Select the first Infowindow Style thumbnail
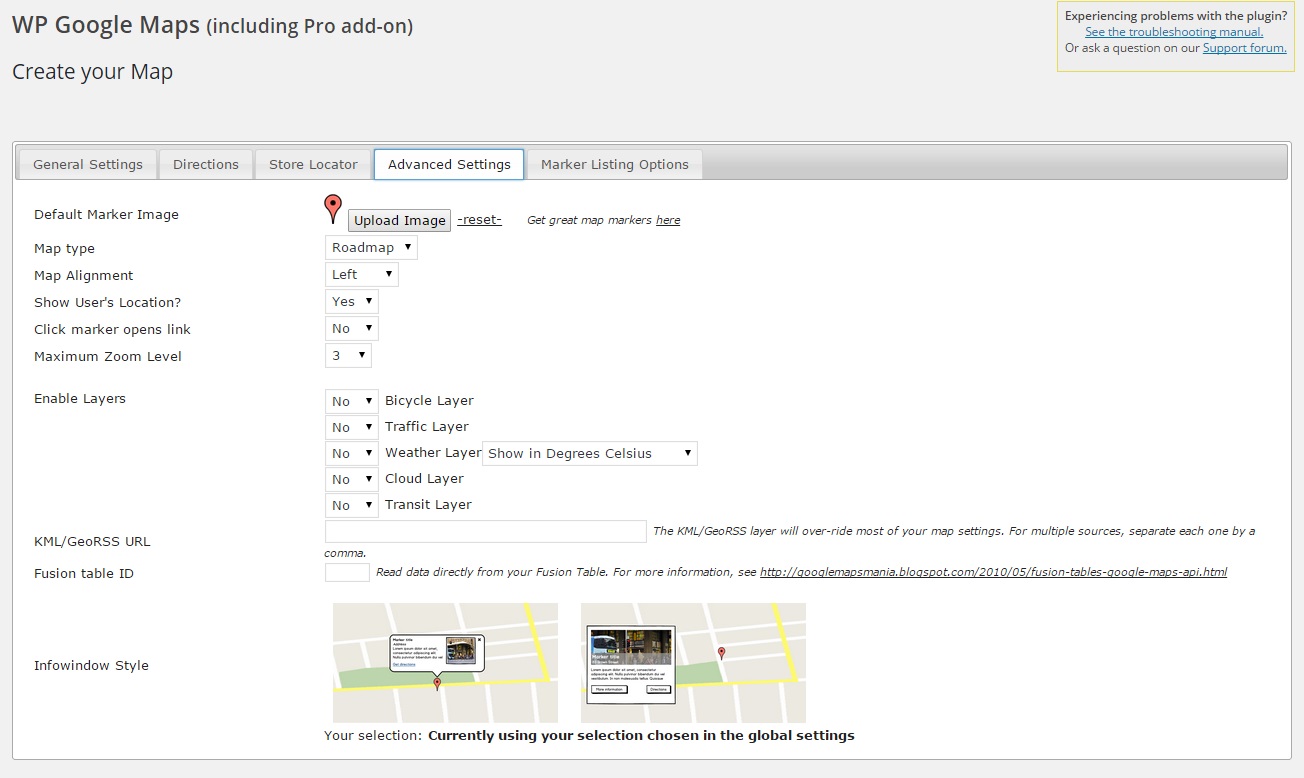This screenshot has height=778, width=1304. click(444, 662)
